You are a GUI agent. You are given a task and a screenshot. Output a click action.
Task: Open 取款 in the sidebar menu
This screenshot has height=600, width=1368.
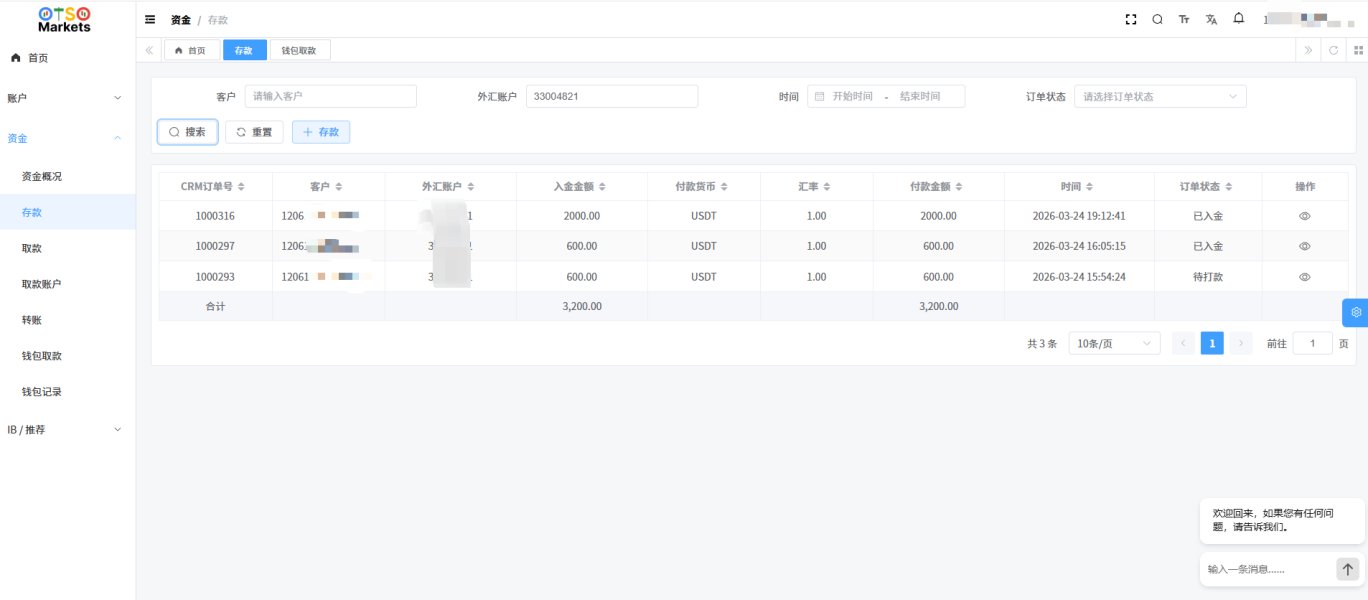(32, 248)
